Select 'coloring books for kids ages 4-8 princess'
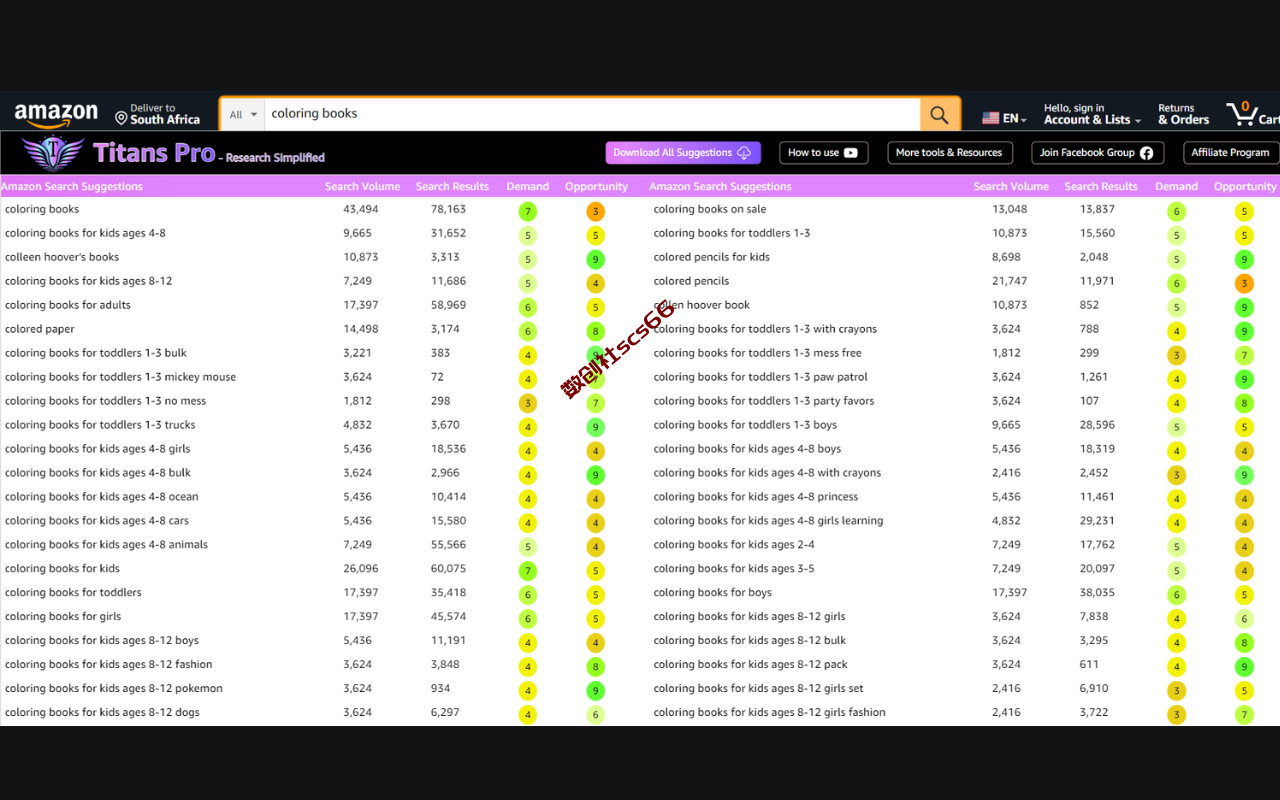The width and height of the screenshot is (1280, 800). coord(756,497)
